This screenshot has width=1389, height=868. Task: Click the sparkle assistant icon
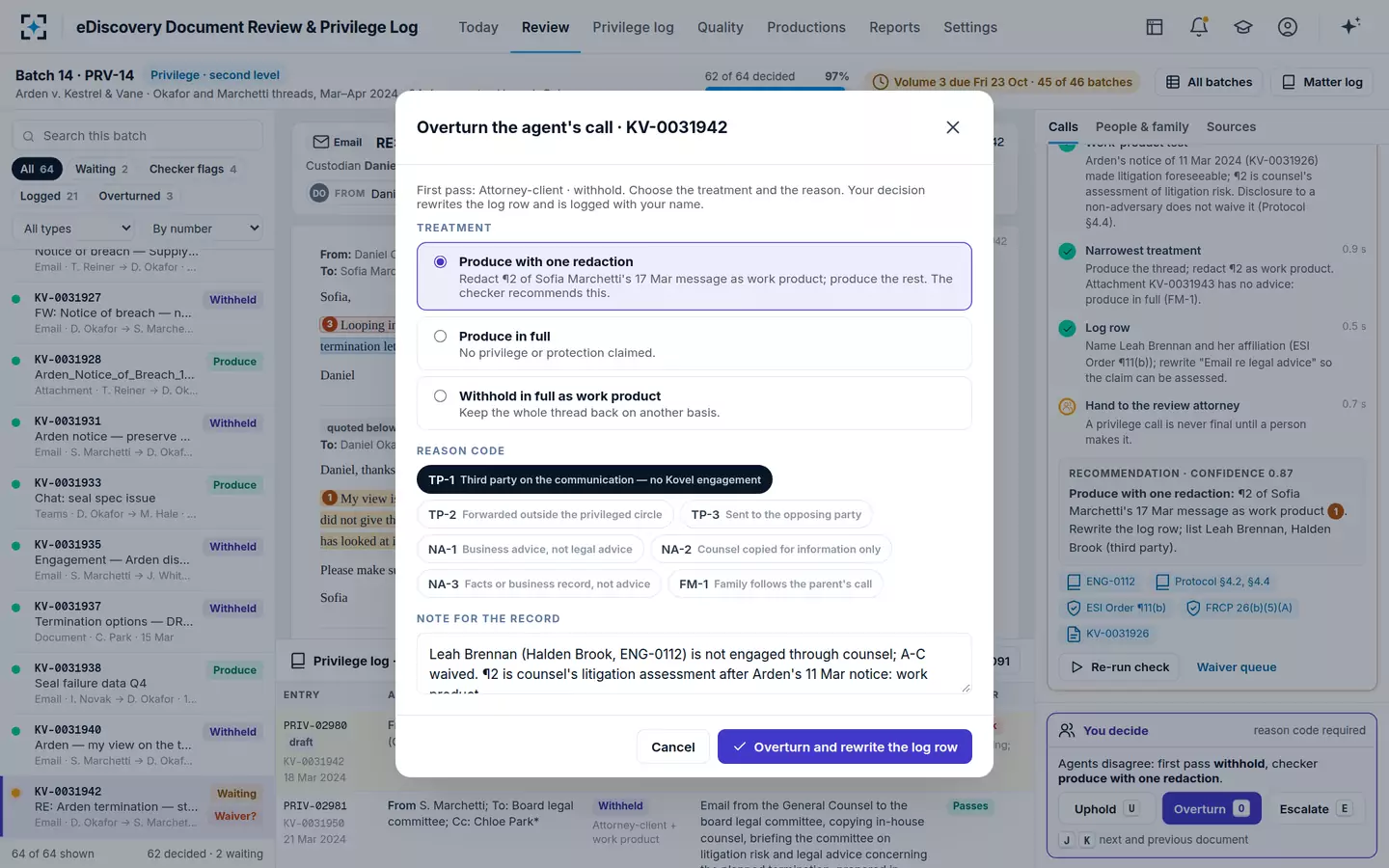coord(1350,26)
